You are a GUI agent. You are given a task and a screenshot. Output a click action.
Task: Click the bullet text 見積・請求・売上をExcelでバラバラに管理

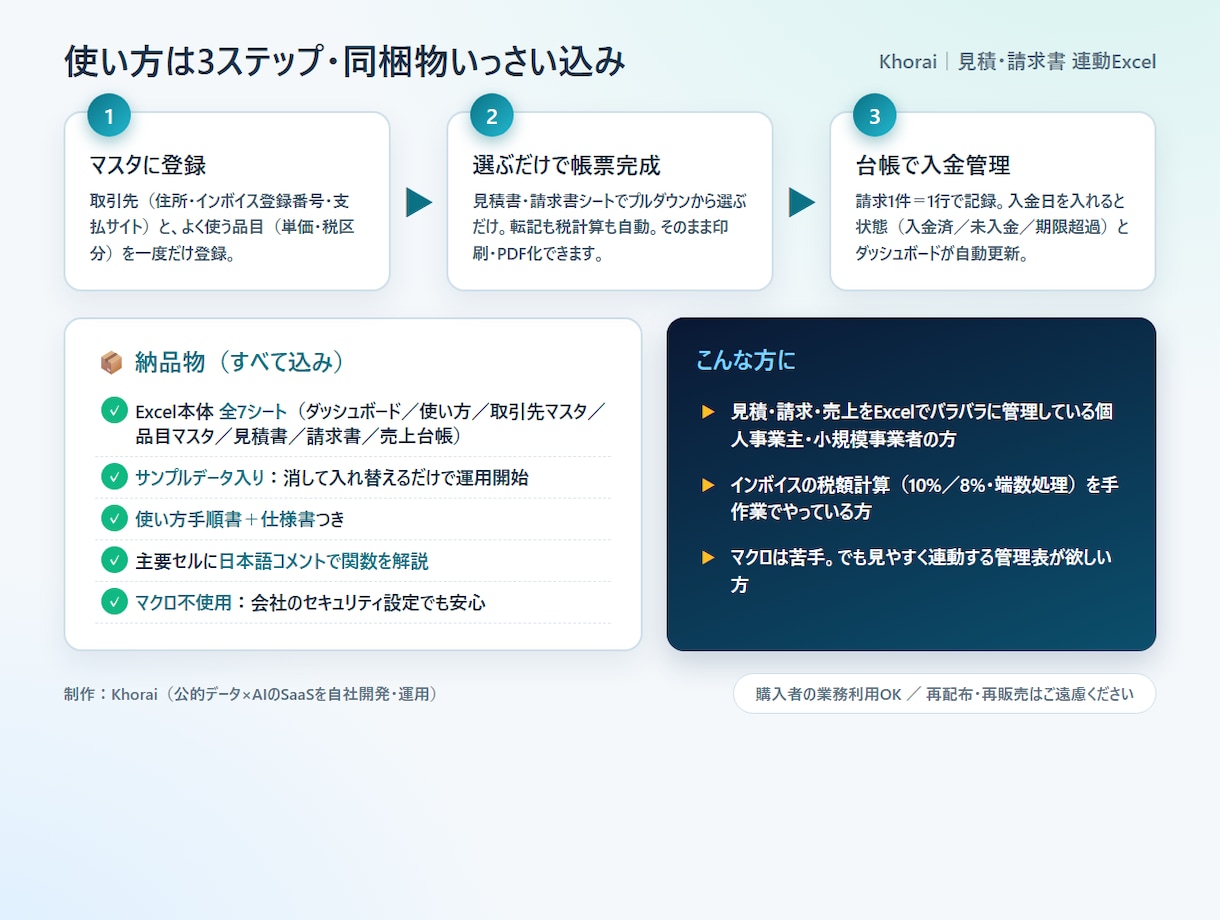[x=922, y=425]
